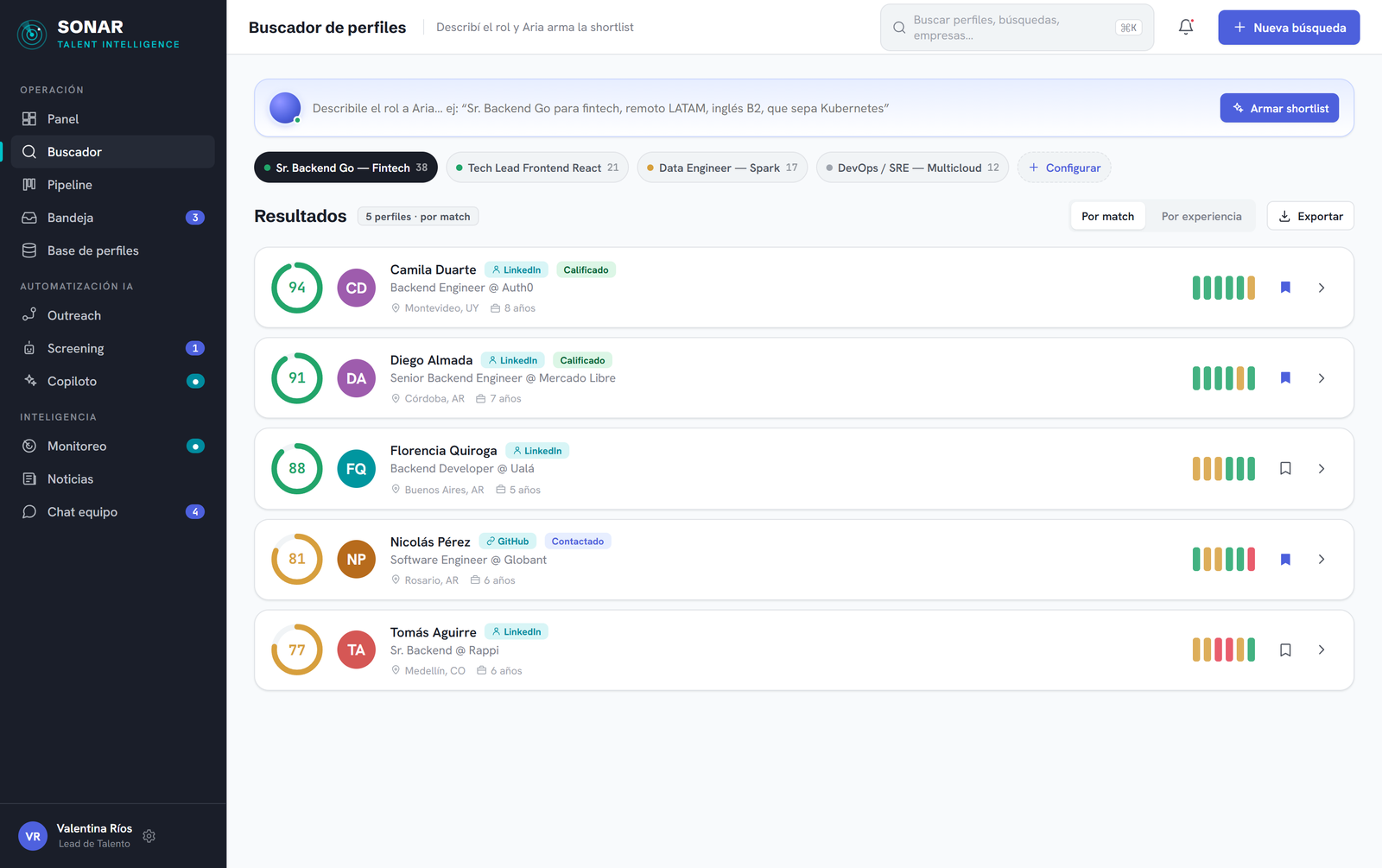Click Tomás Aguirre's 77 match score ring
The width and height of the screenshot is (1382, 868).
(297, 649)
